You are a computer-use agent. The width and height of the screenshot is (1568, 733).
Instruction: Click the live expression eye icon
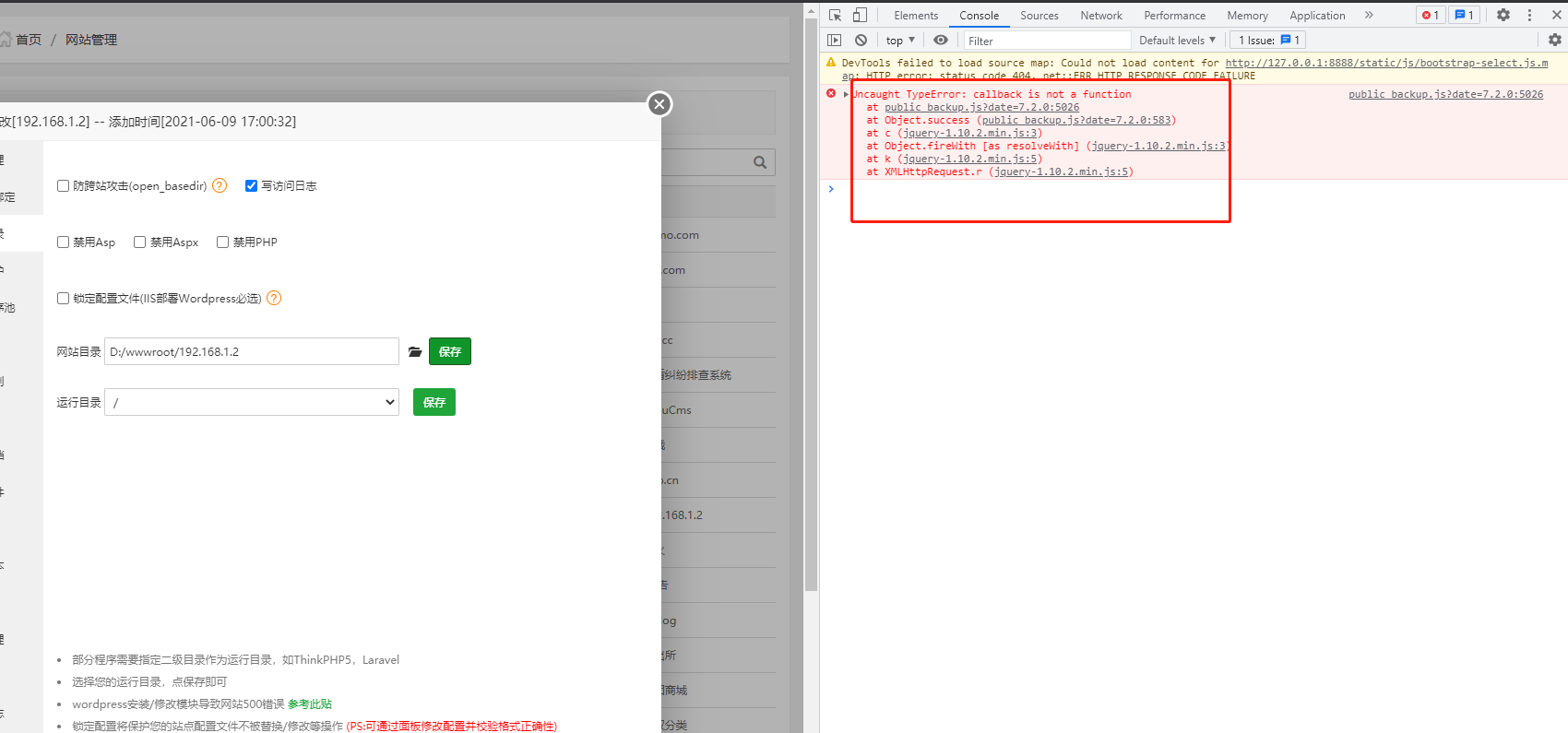point(941,40)
